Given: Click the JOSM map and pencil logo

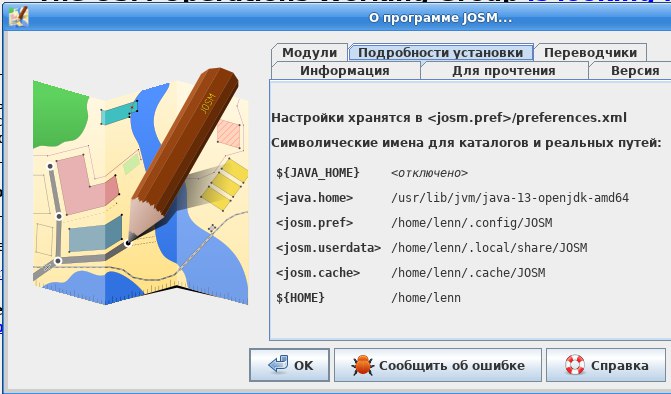Looking at the screenshot, I should coord(140,186).
